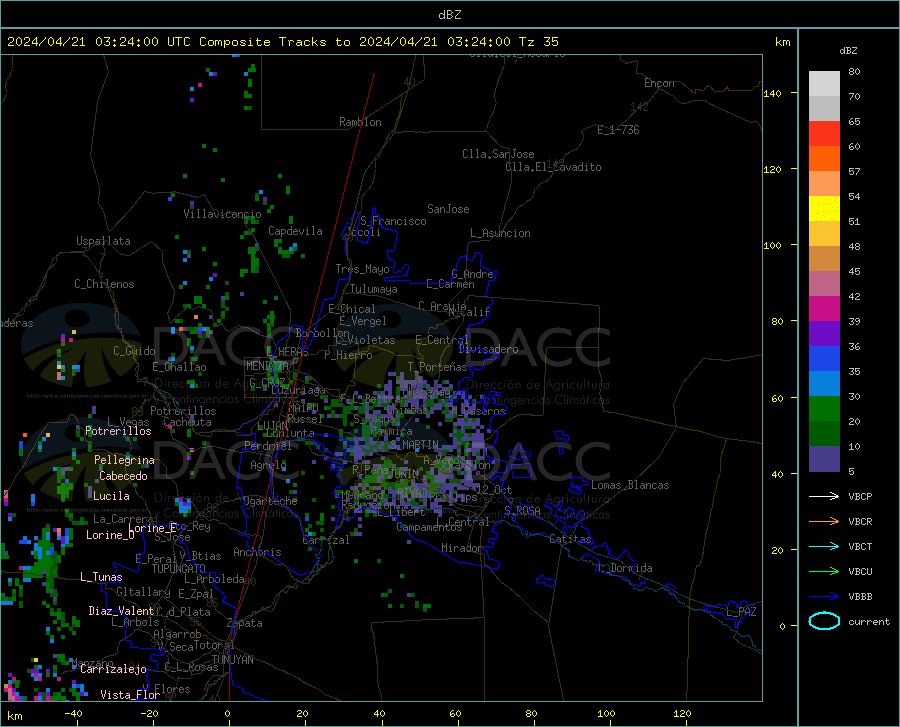Select the blue 36 dBZ color swatch
This screenshot has height=727, width=900.
coord(824,359)
